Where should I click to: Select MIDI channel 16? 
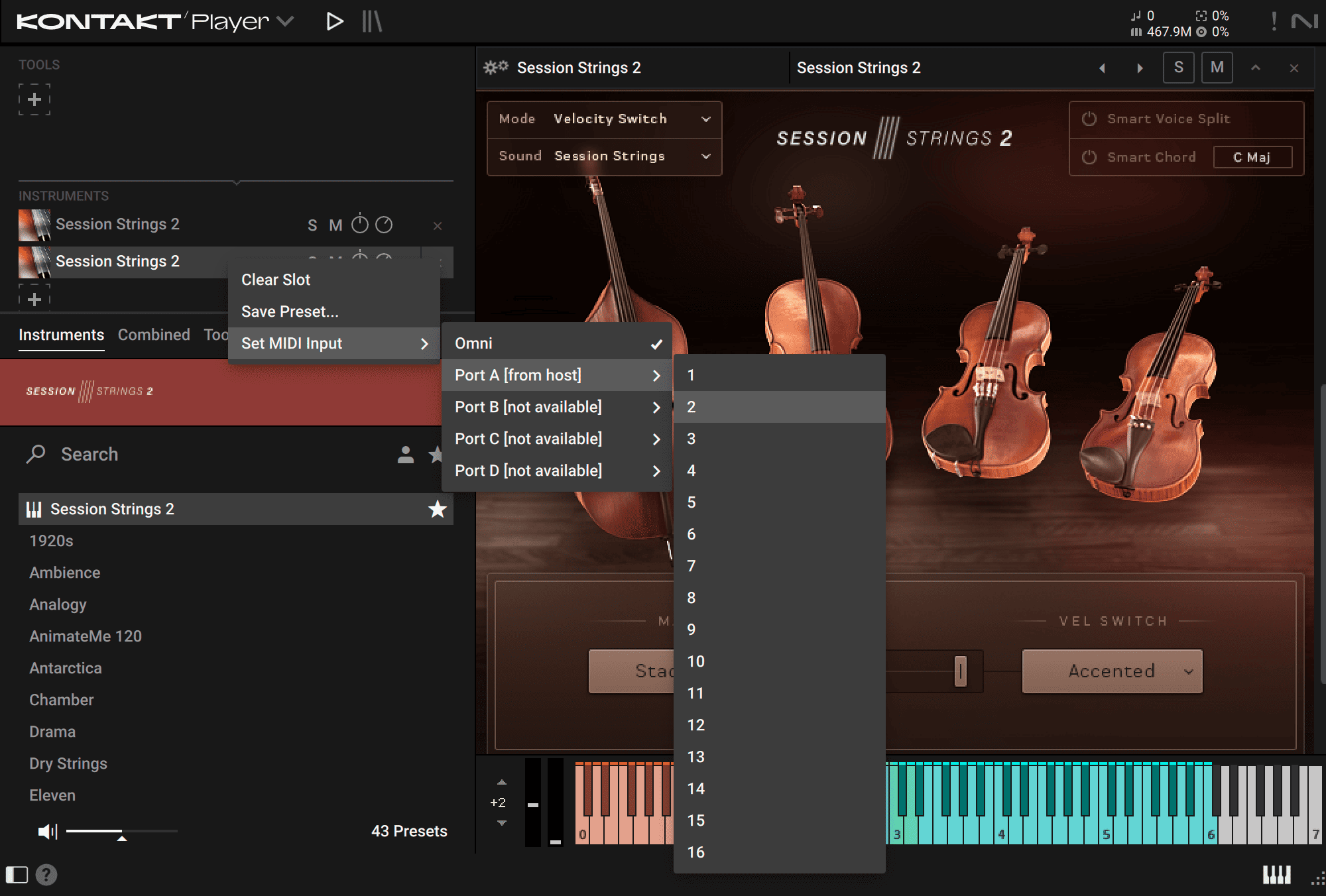780,852
